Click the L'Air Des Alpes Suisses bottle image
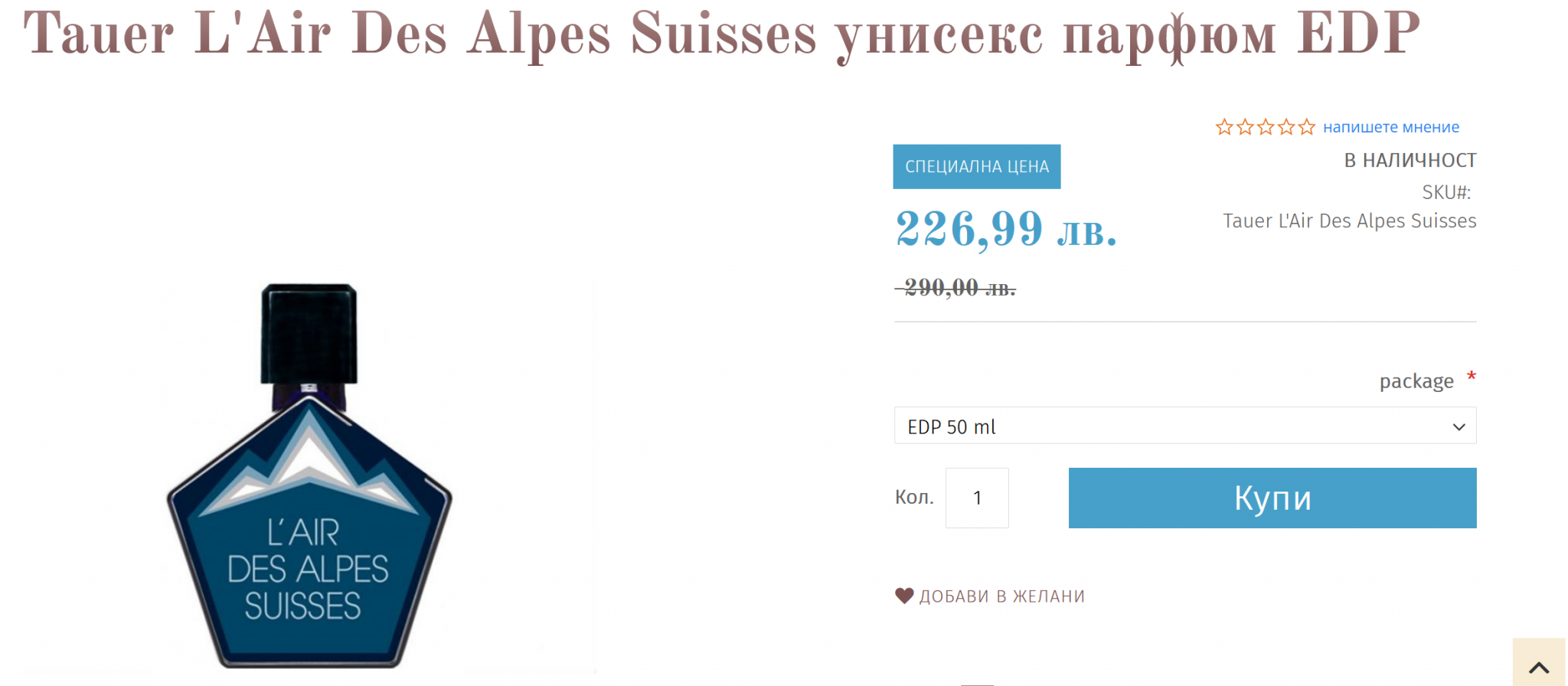The image size is (1568, 686). (309, 475)
